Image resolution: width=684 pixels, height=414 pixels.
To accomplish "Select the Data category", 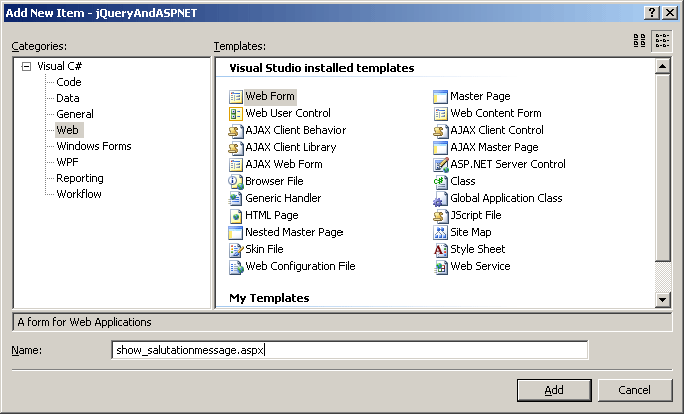I will [x=68, y=98].
